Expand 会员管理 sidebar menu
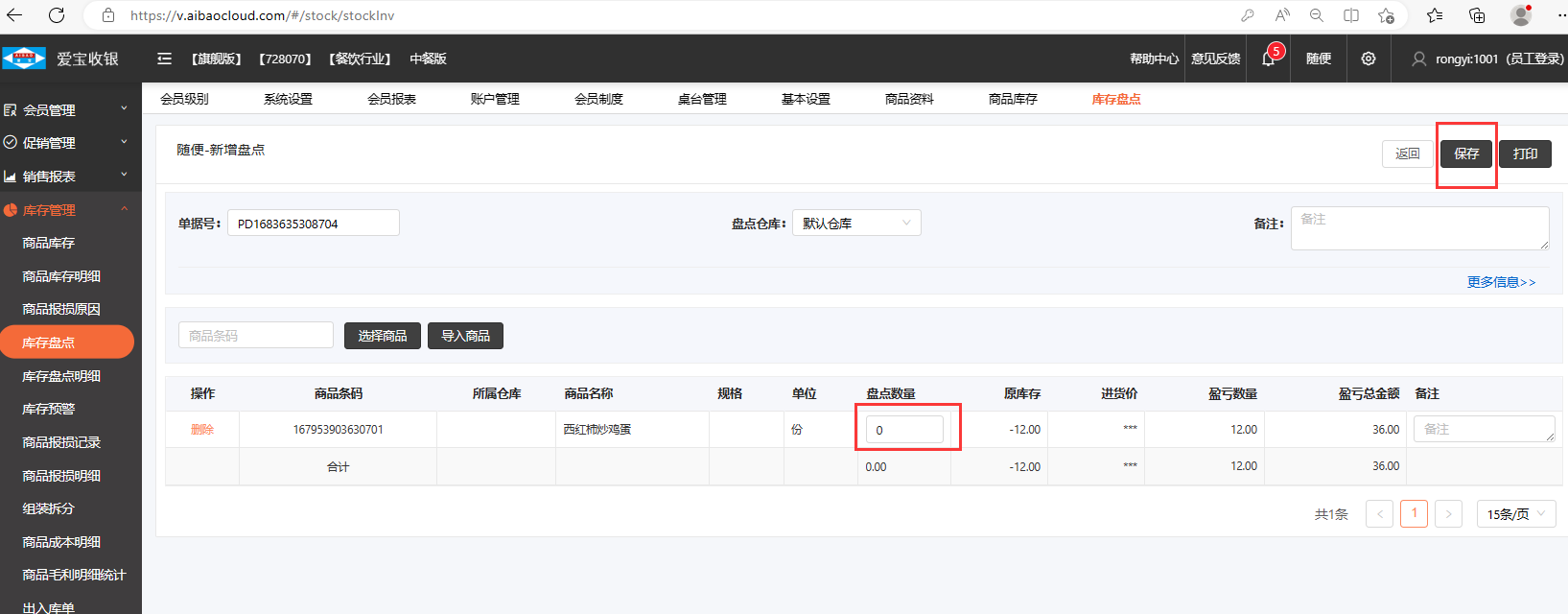Image resolution: width=1568 pixels, height=614 pixels. coord(67,110)
